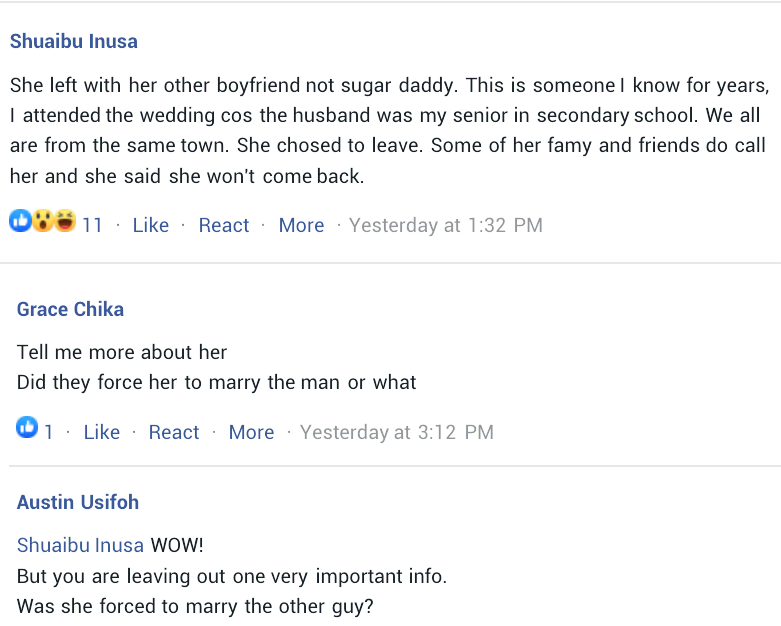Viewport: 781px width, 626px height.
Task: Open Grace Chika's profile name
Action: 70,309
